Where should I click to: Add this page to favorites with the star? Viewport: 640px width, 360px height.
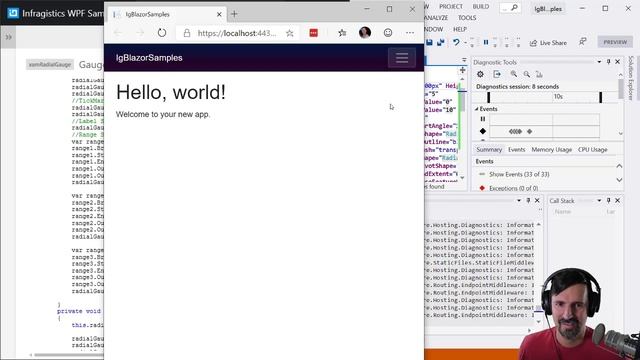(289, 33)
